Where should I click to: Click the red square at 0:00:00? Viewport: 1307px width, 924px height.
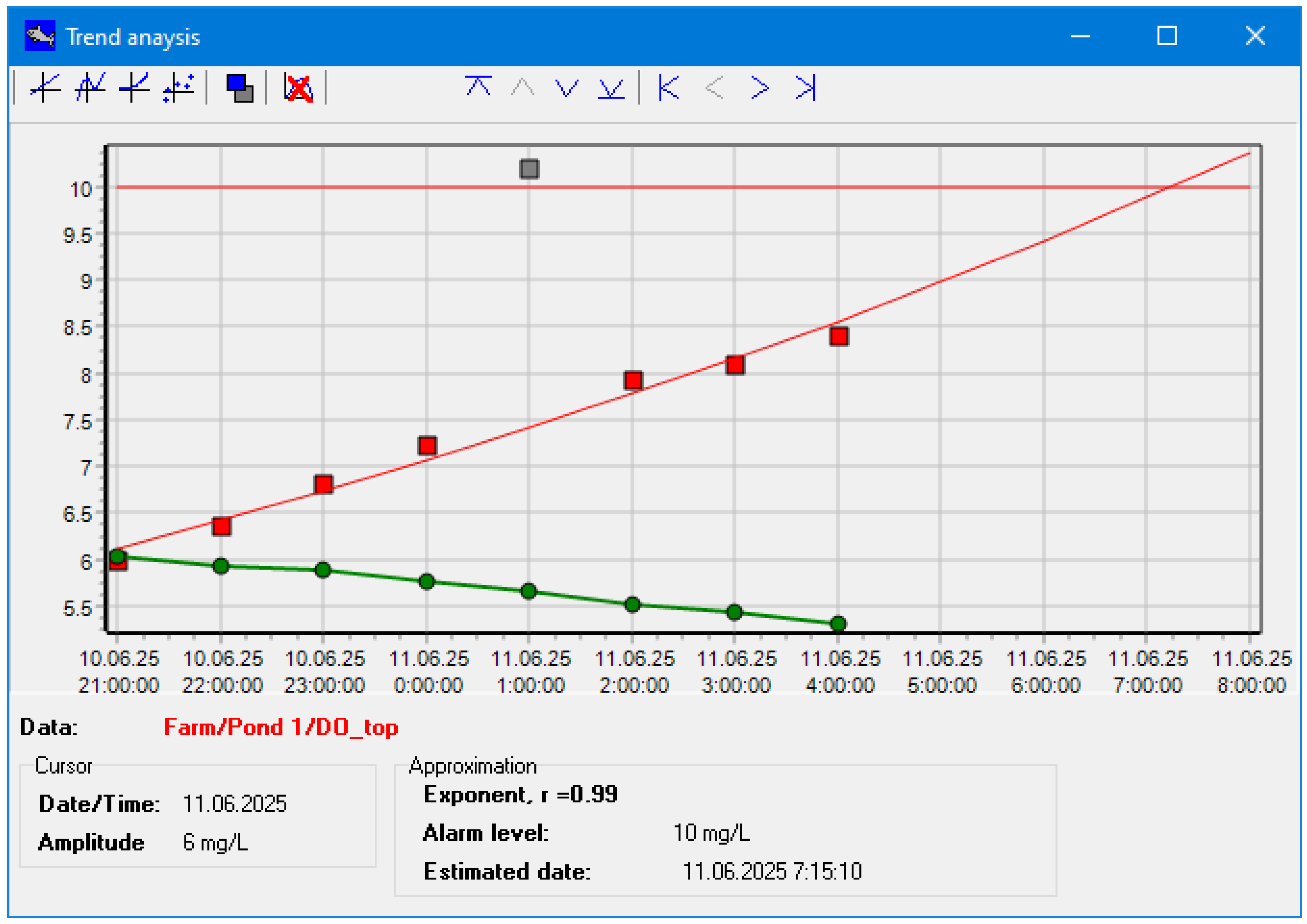pyautogui.click(x=428, y=445)
